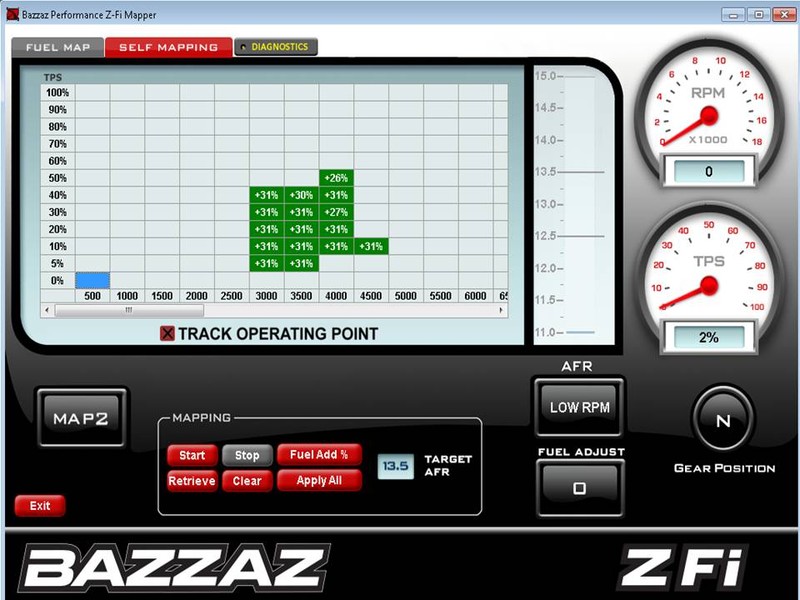Screen dimensions: 800x600
Task: Select the +31% cell at 10% TPS, 4500 RPM
Action: click(x=371, y=246)
